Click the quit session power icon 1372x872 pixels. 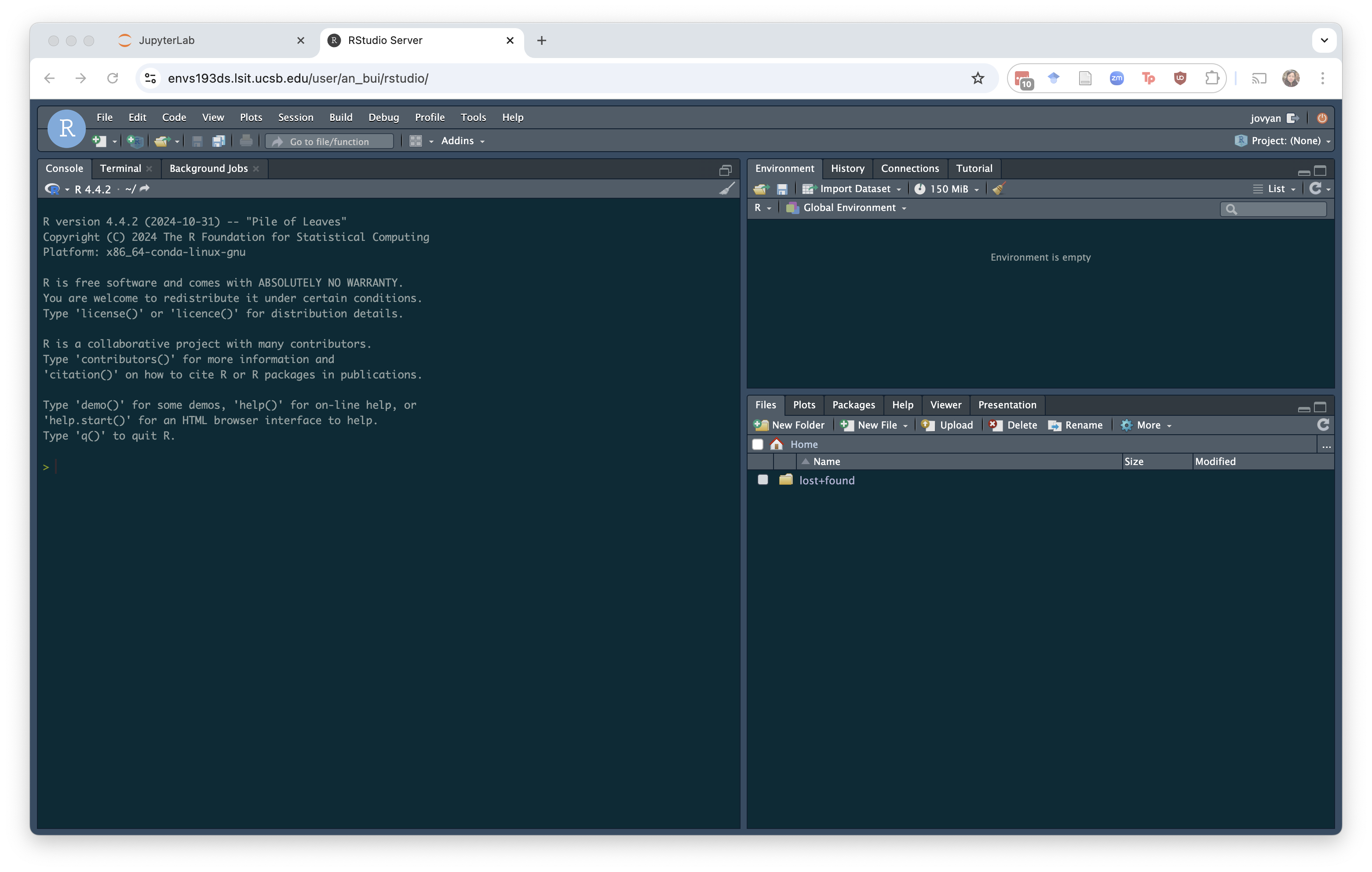point(1322,118)
